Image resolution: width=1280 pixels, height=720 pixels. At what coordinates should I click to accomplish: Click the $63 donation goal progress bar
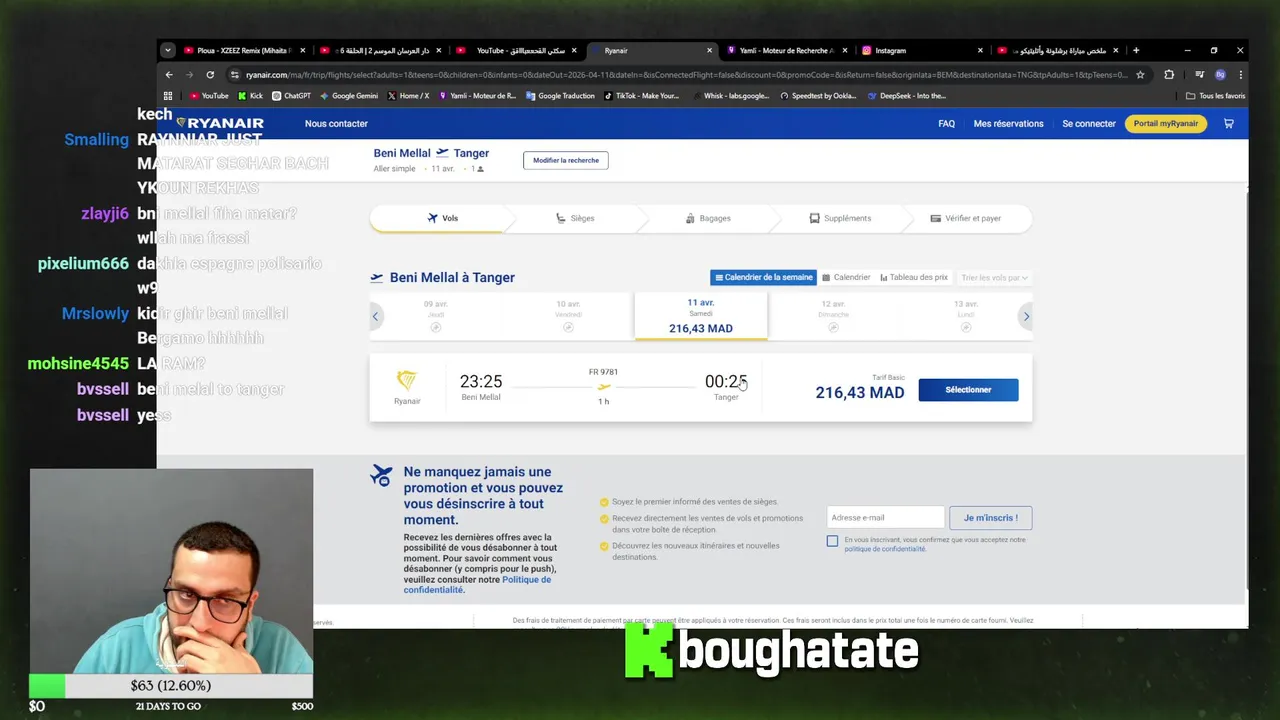coord(171,686)
